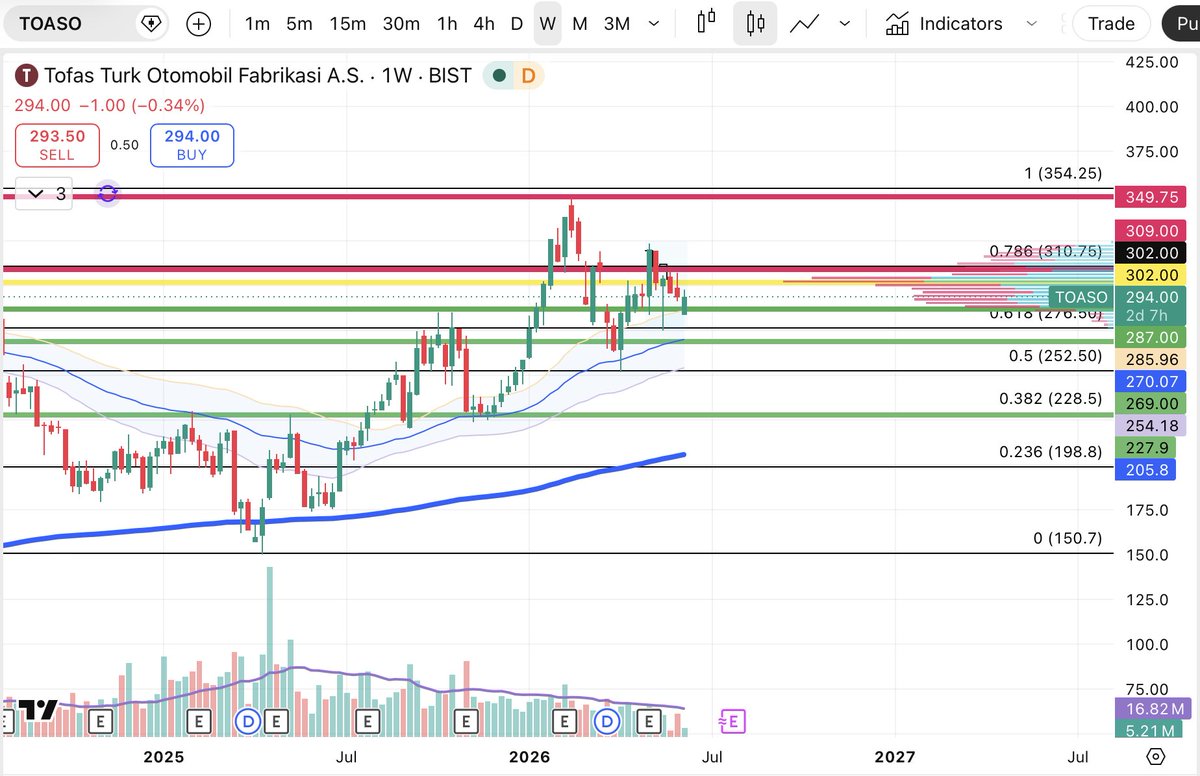Toggle the candlestick chart style
The image size is (1200, 776).
point(755,23)
